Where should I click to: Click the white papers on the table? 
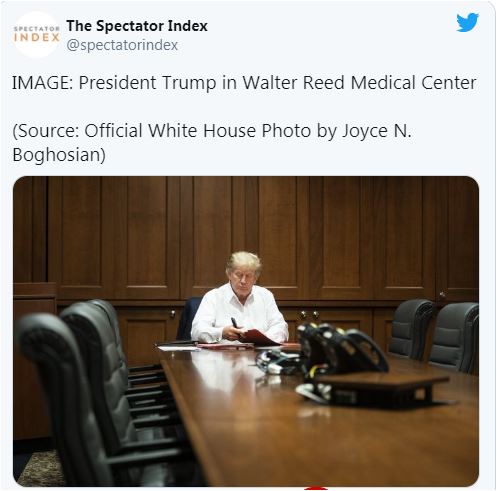177,348
